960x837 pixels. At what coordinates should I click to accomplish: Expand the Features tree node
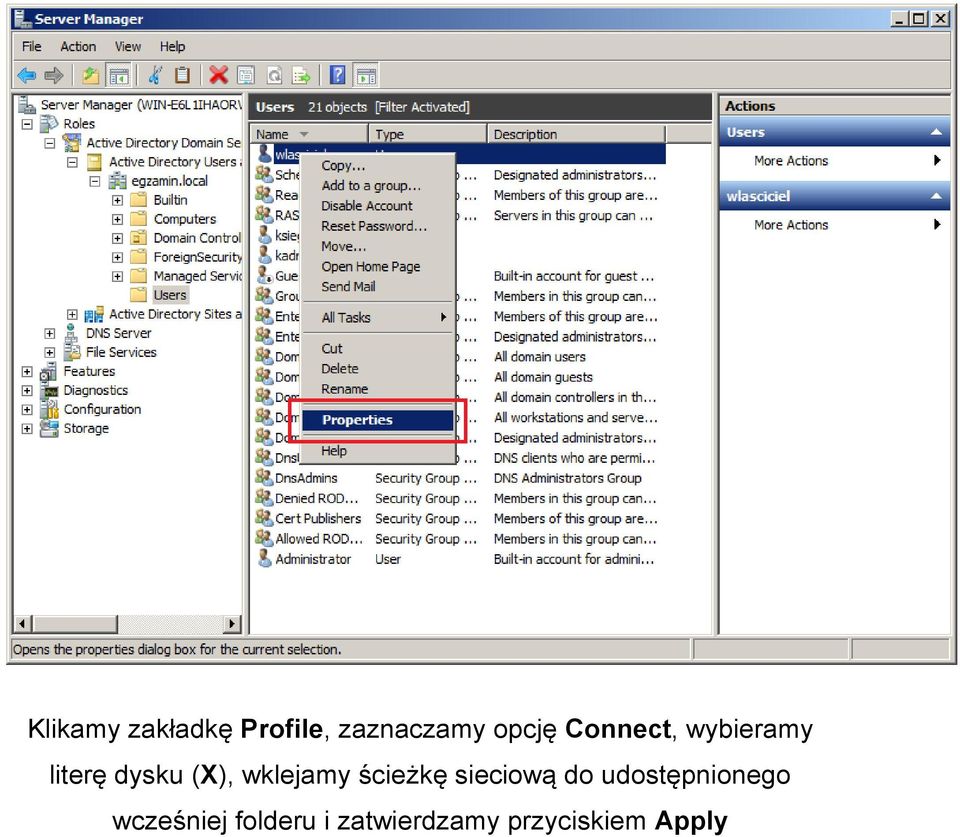27,371
